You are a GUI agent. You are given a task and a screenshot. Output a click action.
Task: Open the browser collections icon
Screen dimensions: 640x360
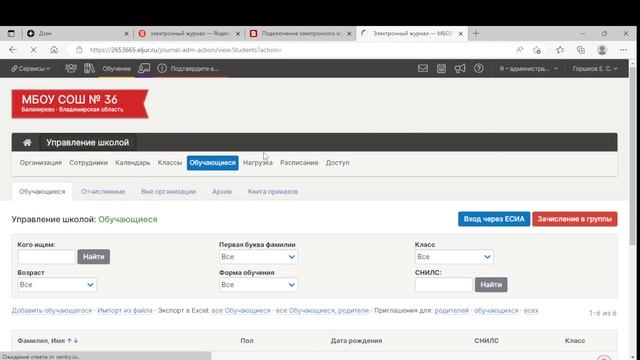click(x=581, y=50)
